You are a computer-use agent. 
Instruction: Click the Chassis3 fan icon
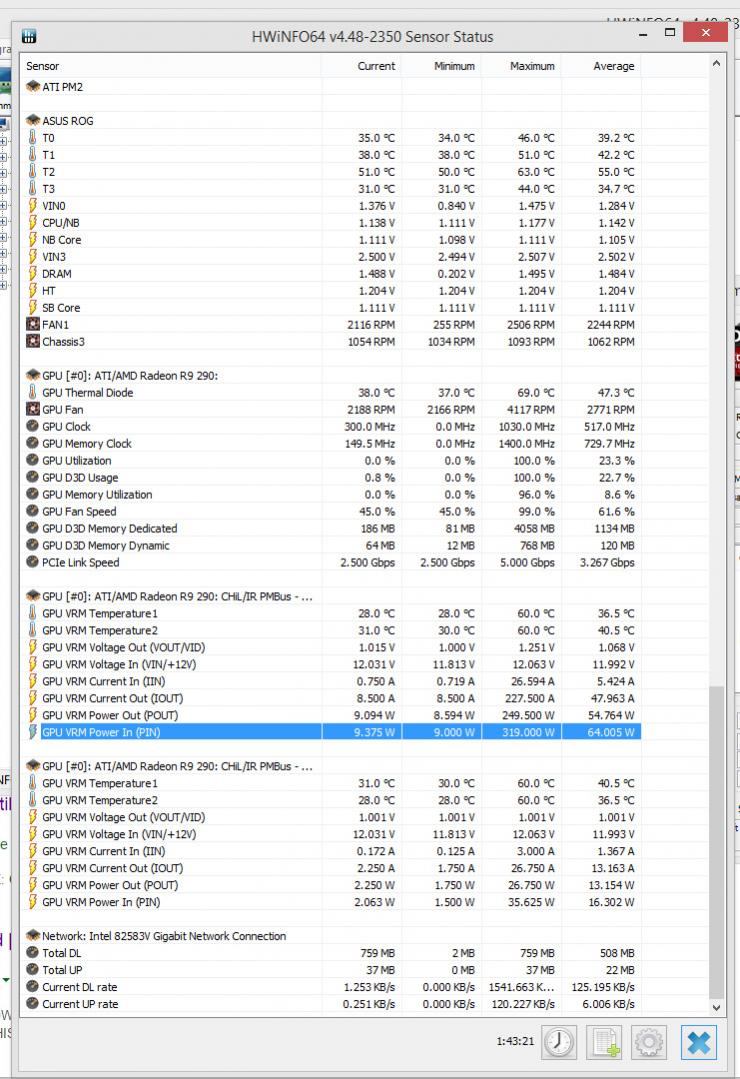click(32, 341)
